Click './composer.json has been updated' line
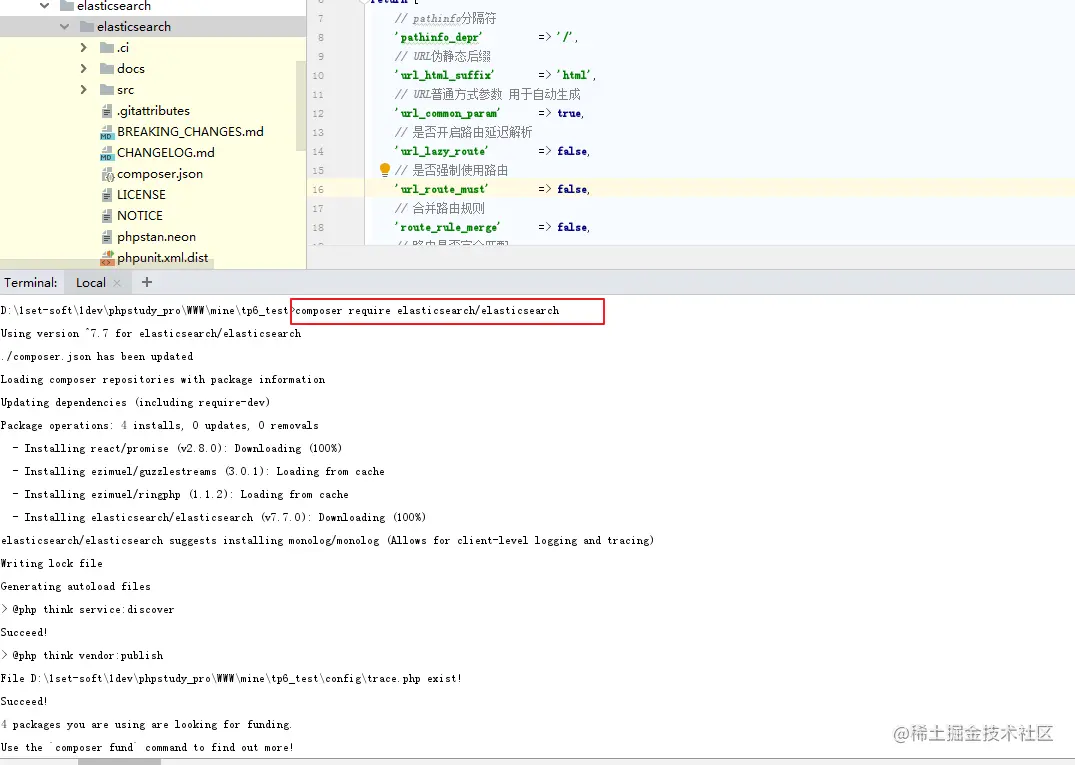This screenshot has height=765, width=1075. (97, 356)
